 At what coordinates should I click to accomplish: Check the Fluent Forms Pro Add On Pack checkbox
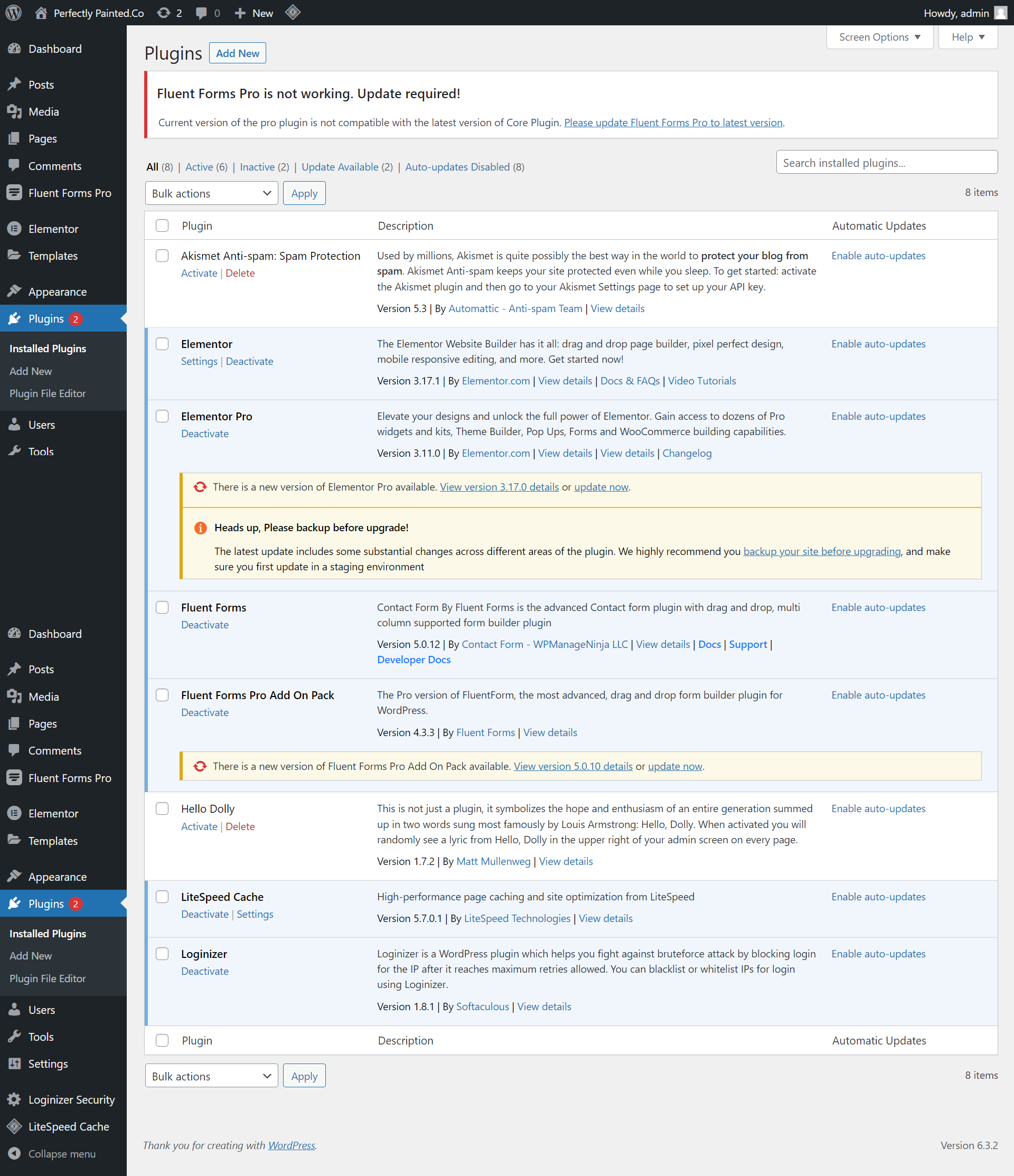tap(162, 695)
